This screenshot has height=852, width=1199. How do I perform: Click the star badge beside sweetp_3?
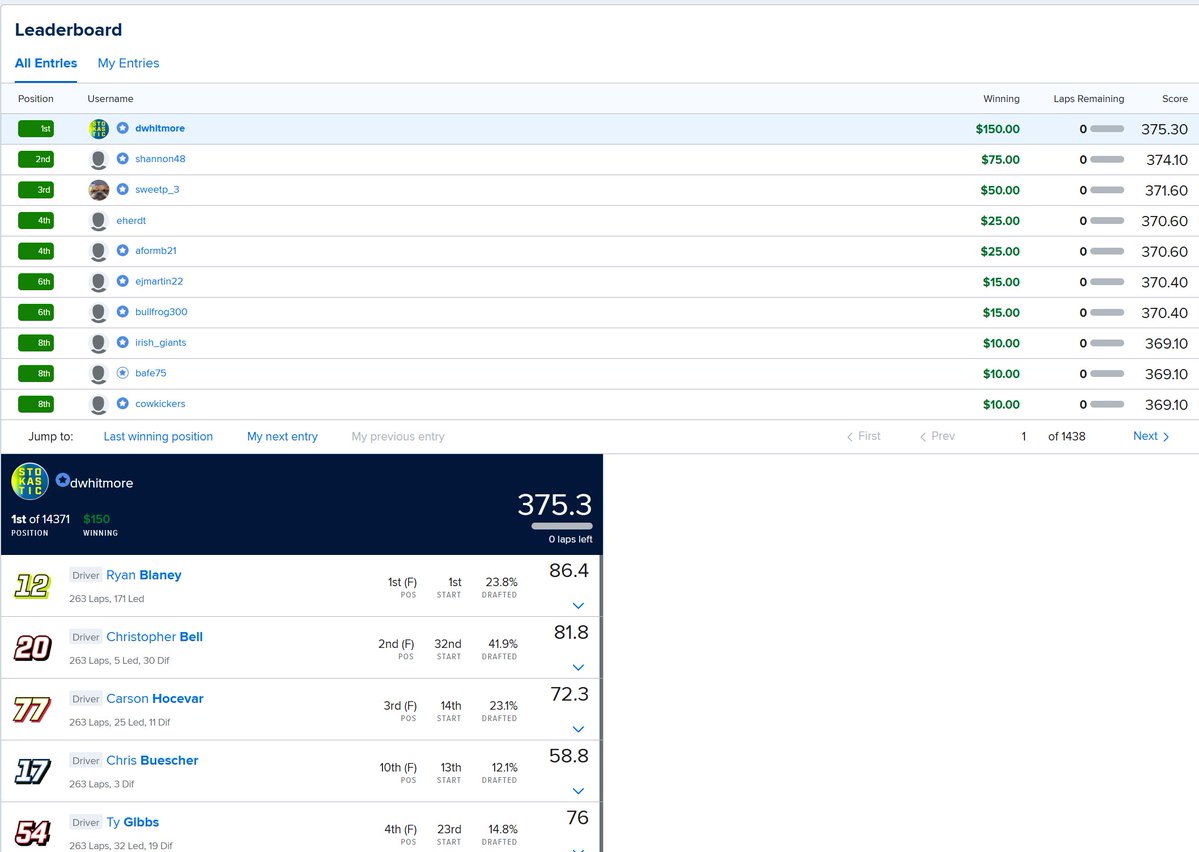pyautogui.click(x=122, y=189)
